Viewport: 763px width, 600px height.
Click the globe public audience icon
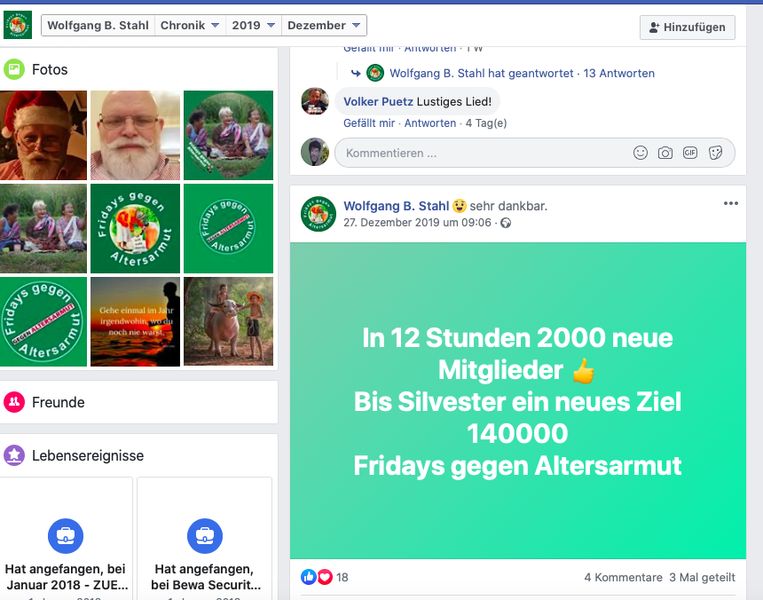click(506, 223)
